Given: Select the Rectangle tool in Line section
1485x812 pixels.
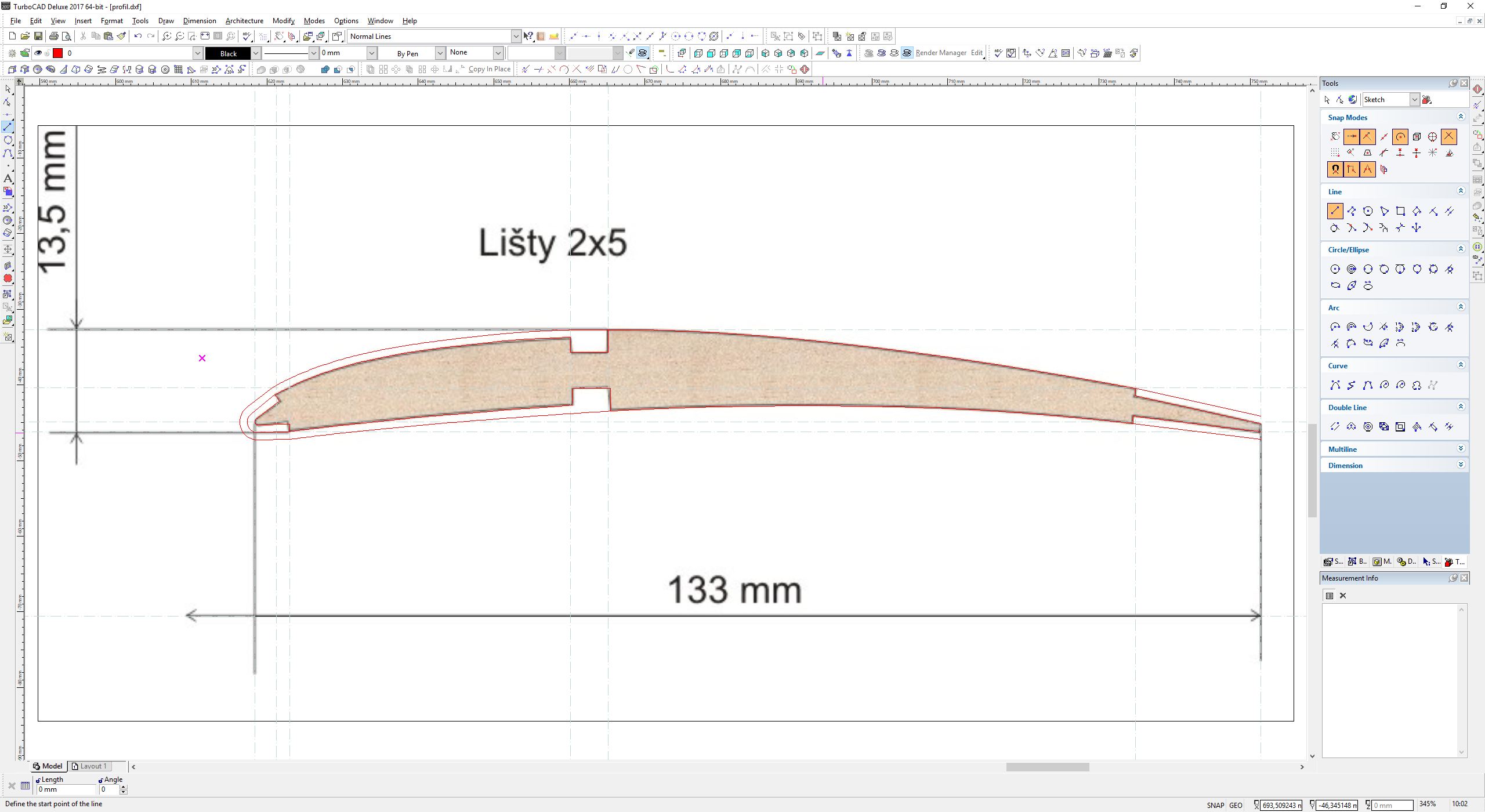Looking at the screenshot, I should [x=1400, y=211].
